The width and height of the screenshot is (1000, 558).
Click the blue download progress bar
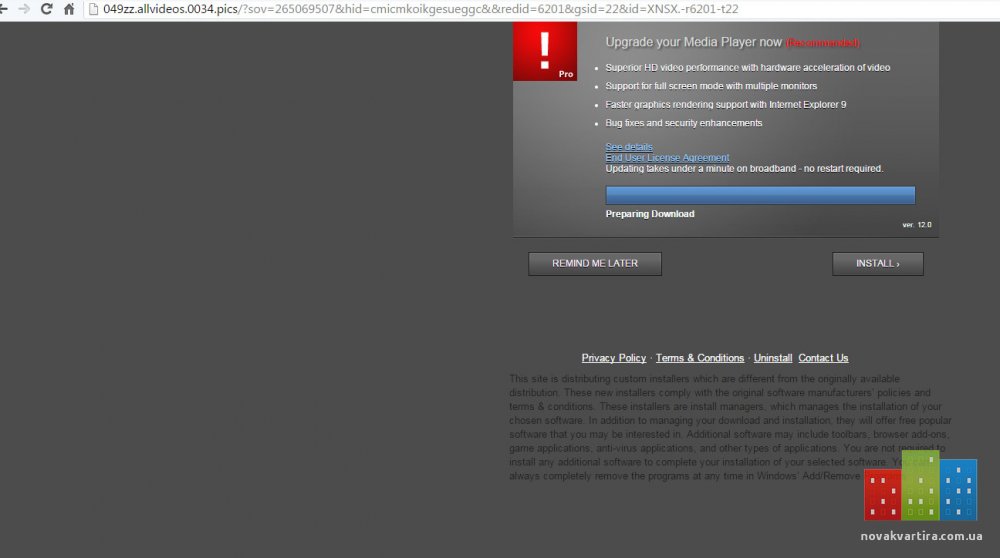[760, 195]
